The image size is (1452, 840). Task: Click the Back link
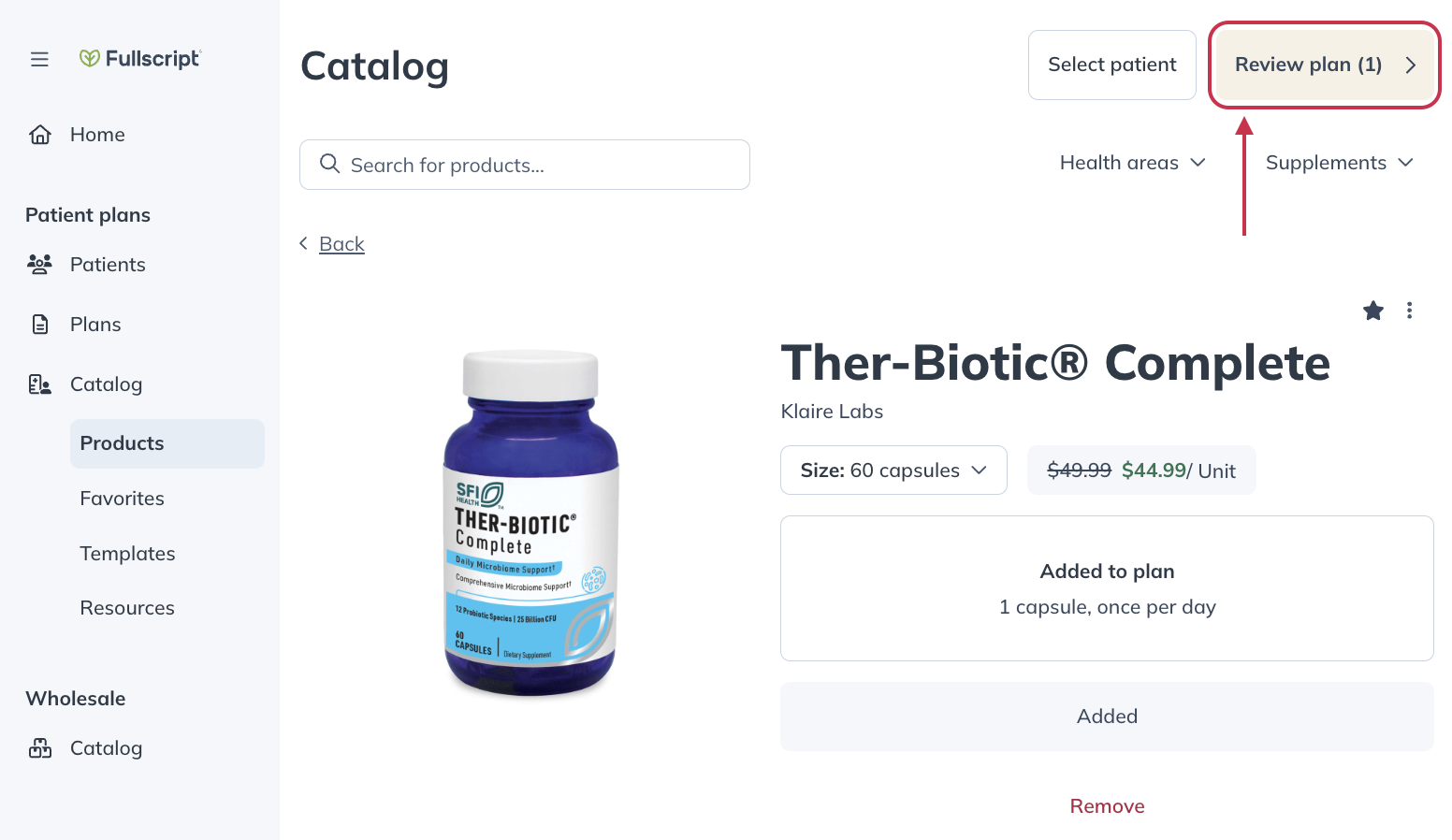341,244
